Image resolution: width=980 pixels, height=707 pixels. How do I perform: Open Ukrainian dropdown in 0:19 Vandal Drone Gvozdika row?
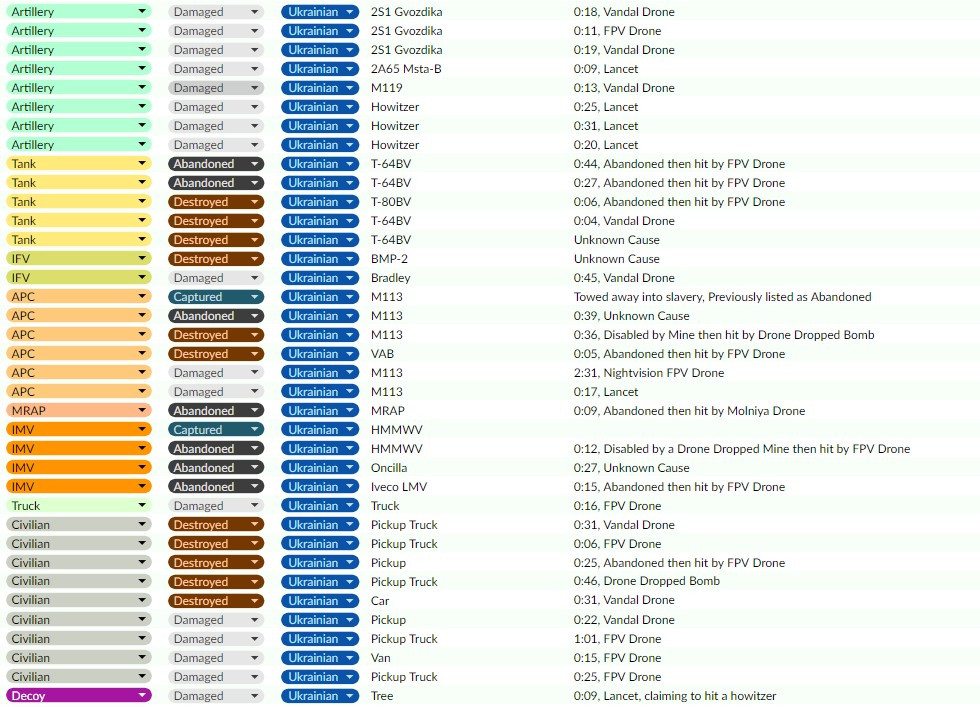pos(320,49)
